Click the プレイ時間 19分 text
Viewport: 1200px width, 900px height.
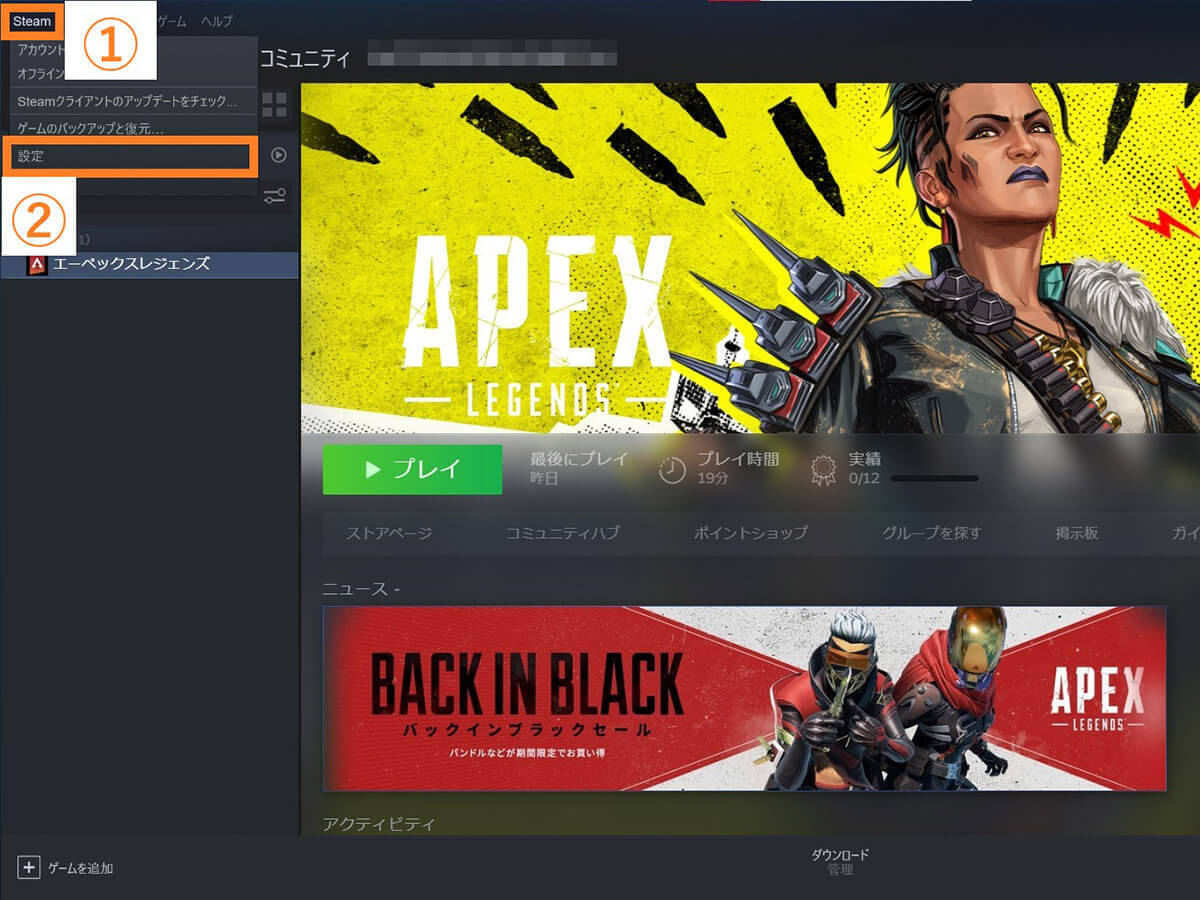click(738, 468)
